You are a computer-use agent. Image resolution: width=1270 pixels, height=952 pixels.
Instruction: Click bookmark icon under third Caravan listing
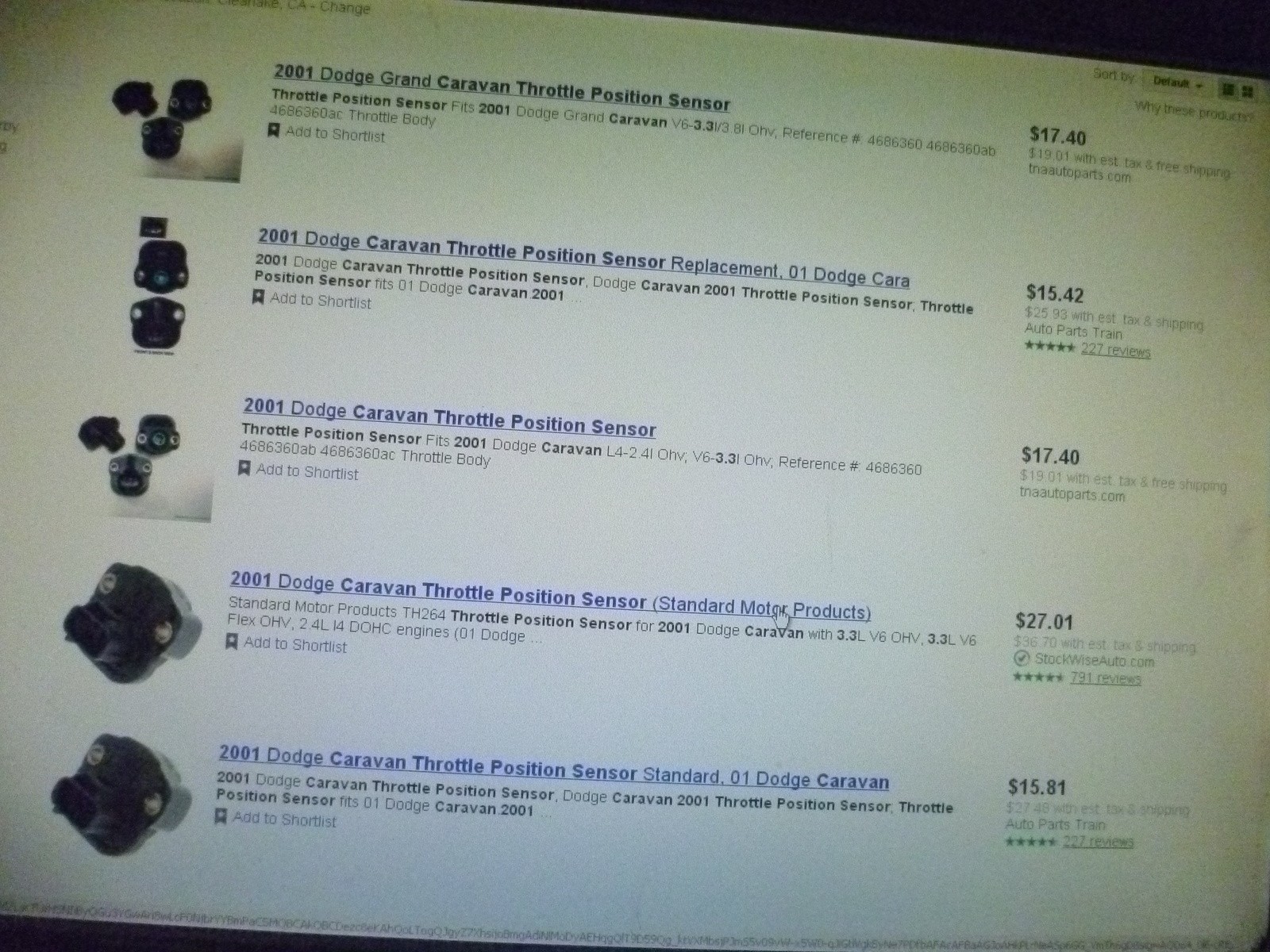(244, 469)
